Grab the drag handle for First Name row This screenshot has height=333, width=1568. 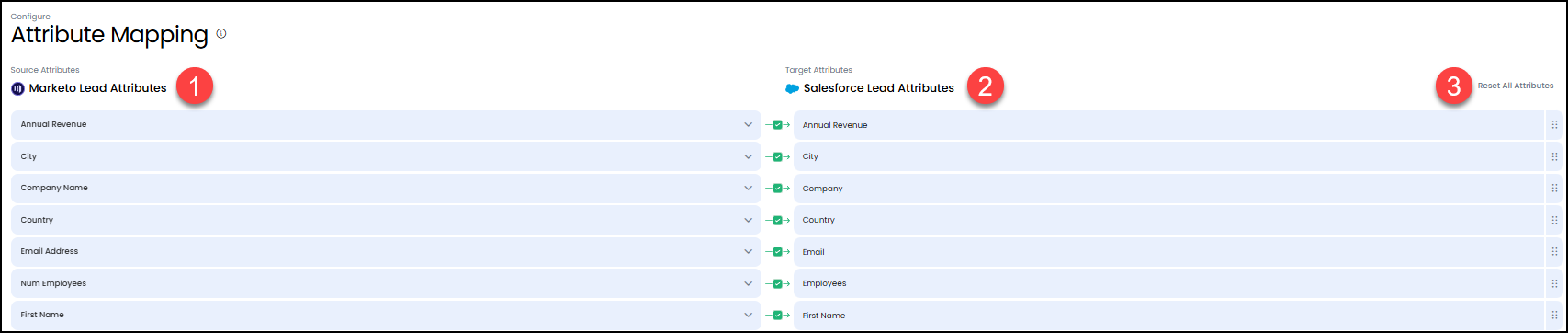(1554, 316)
